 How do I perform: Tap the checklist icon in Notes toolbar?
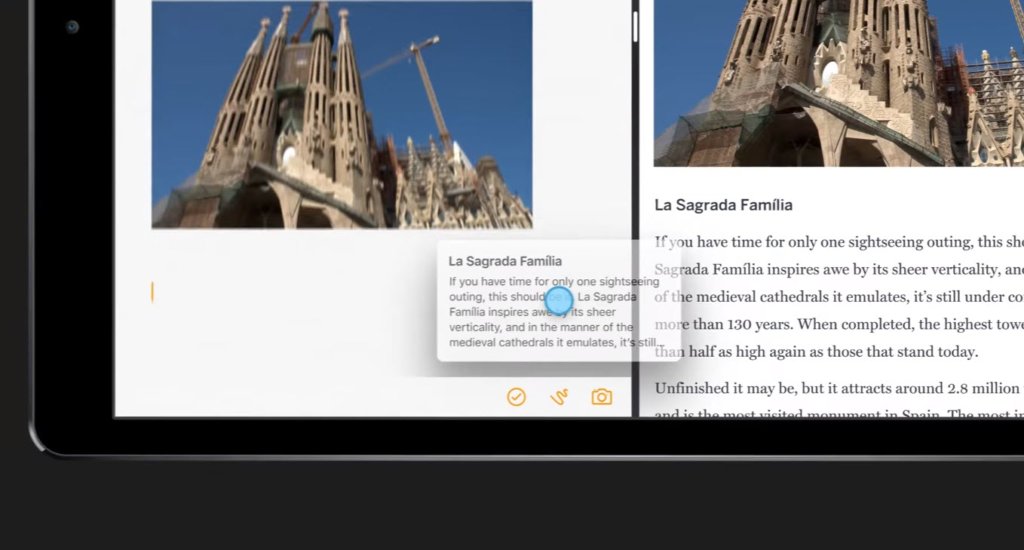tap(516, 397)
